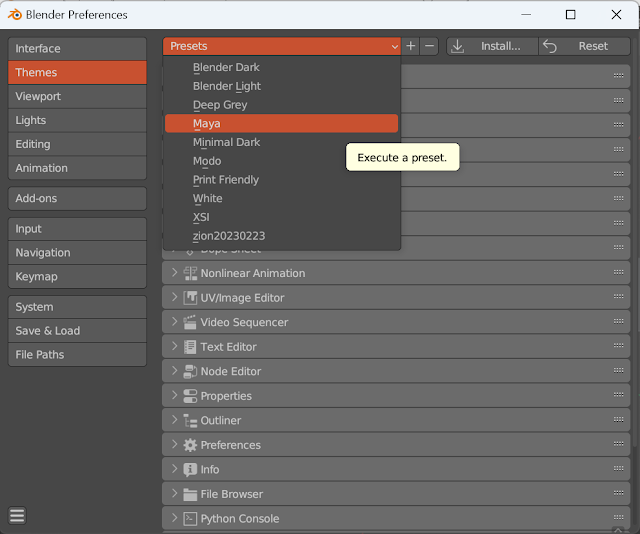Open the Interface preferences section
This screenshot has width=640, height=534.
click(x=77, y=49)
